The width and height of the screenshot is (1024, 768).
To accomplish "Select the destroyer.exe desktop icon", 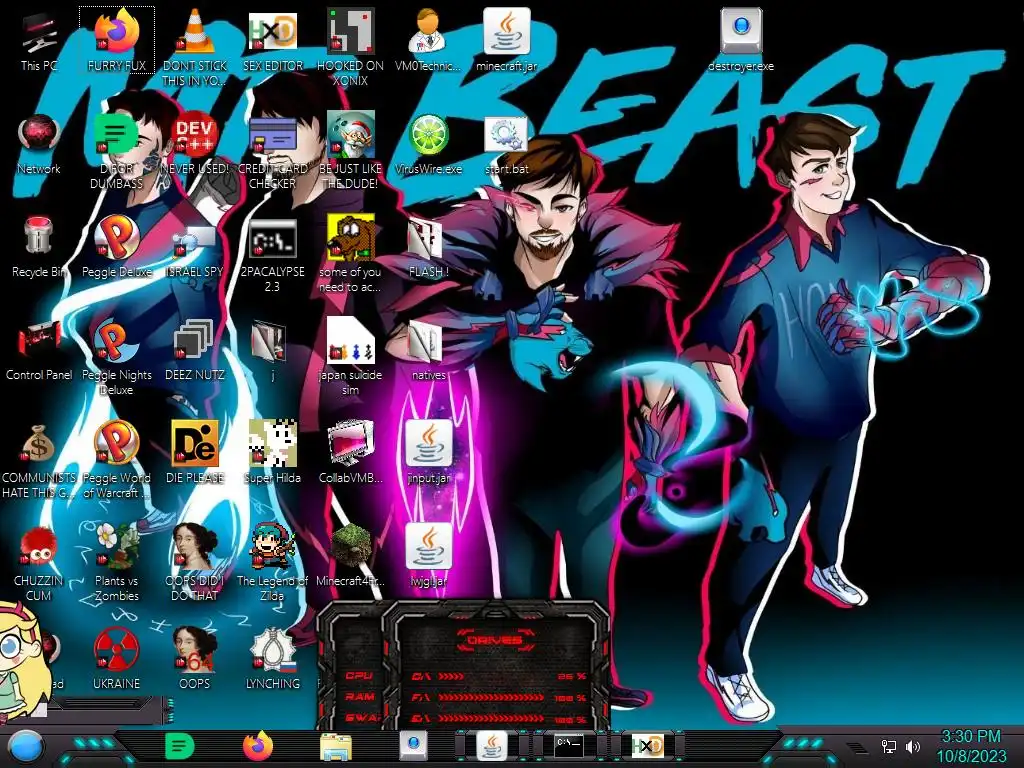I will 741,39.
